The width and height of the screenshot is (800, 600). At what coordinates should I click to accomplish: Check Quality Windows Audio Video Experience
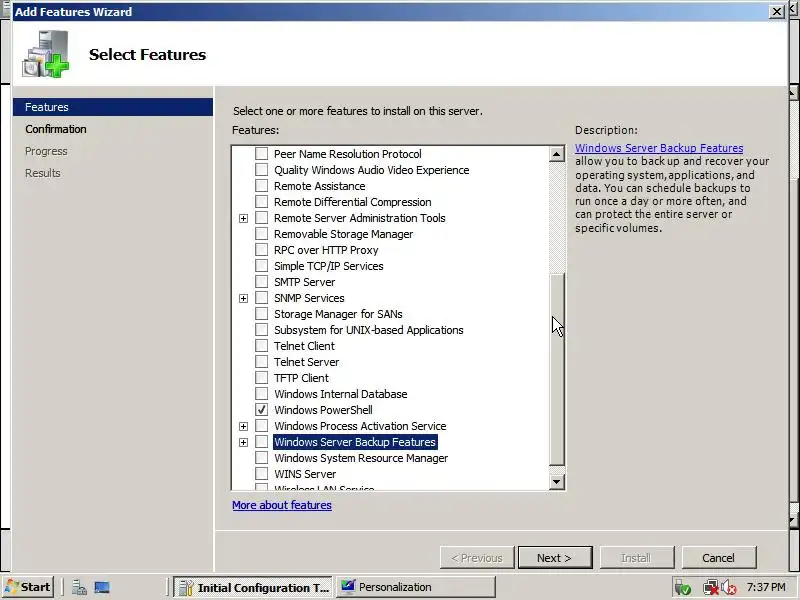261,169
